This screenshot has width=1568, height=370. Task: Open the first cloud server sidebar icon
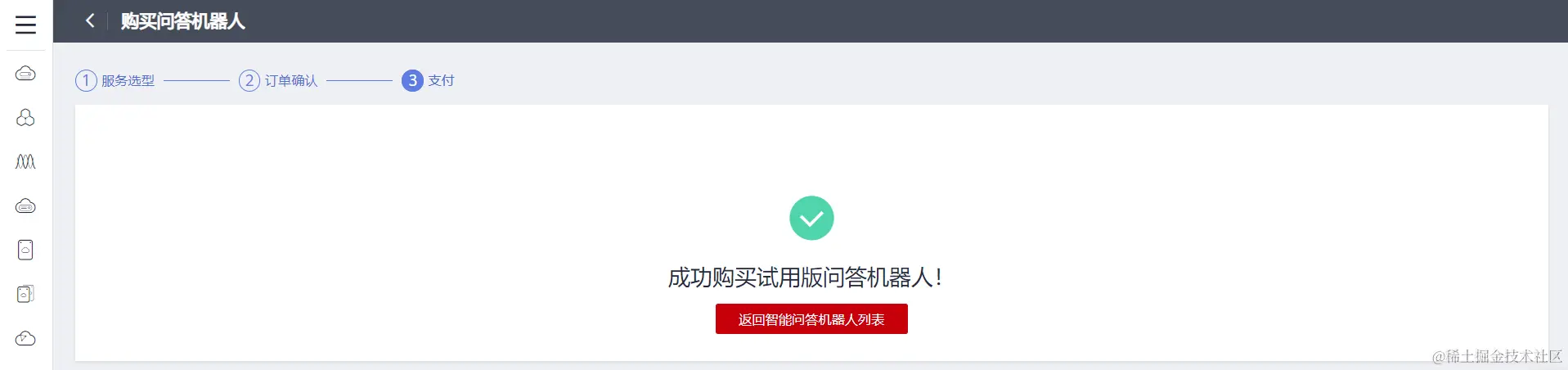25,74
